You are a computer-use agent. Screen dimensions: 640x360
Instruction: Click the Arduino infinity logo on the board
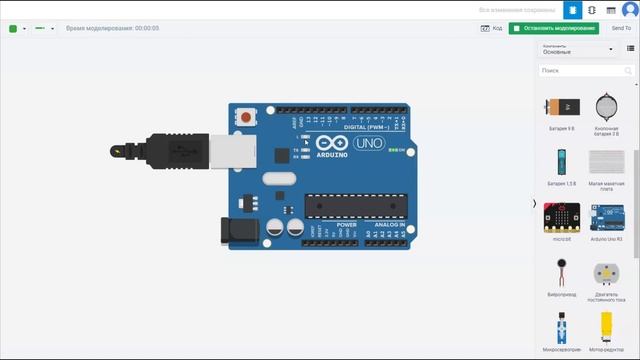(331, 143)
